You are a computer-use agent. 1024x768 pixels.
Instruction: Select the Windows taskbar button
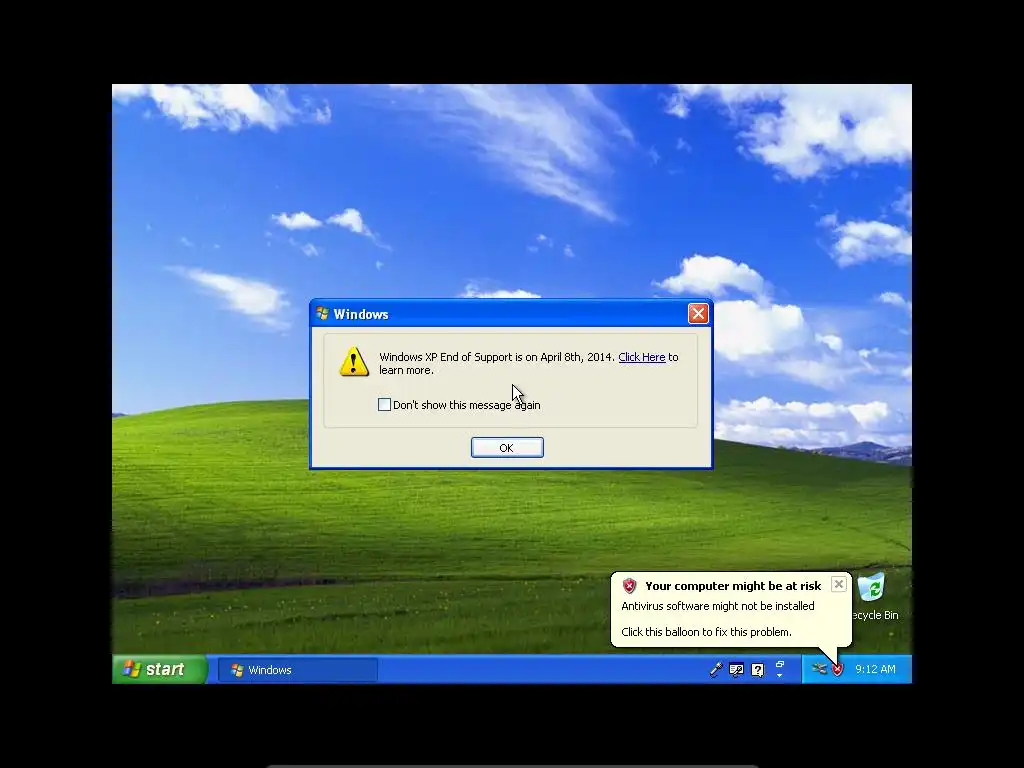(x=298, y=670)
